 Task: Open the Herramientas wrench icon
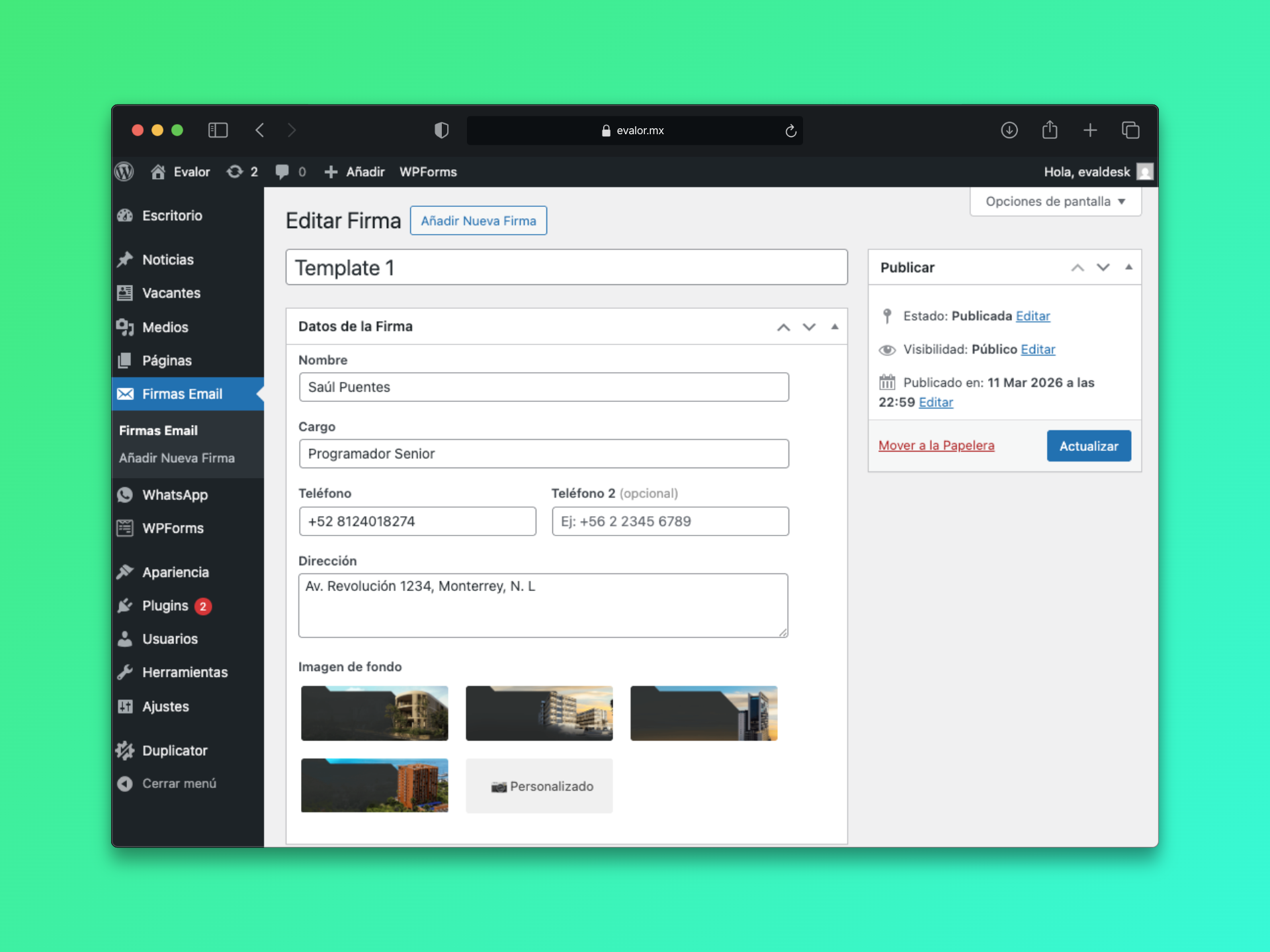point(126,672)
